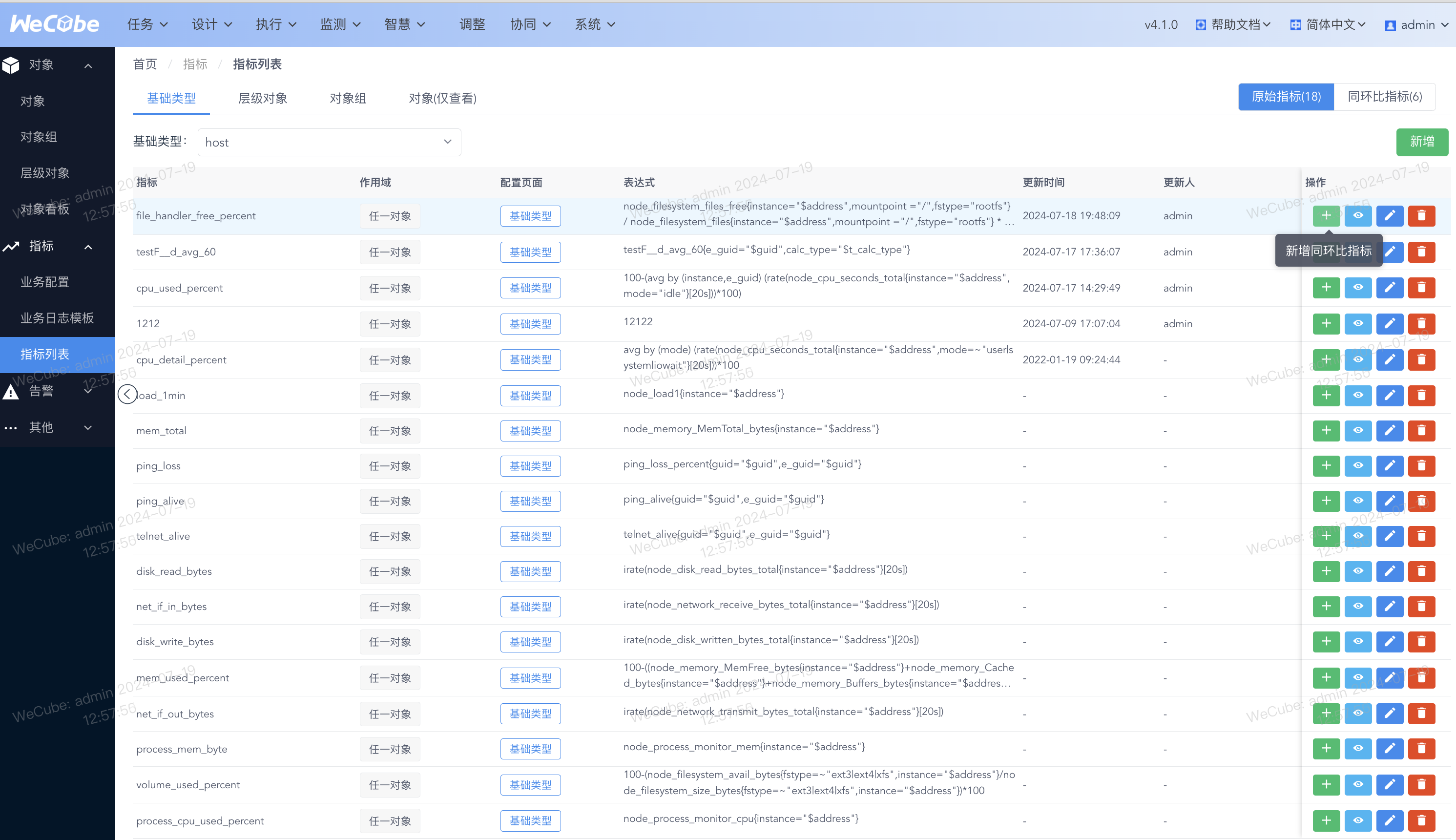Edit the mem_total metric
Screen dimensions: 1456x840
pyautogui.click(x=1390, y=430)
